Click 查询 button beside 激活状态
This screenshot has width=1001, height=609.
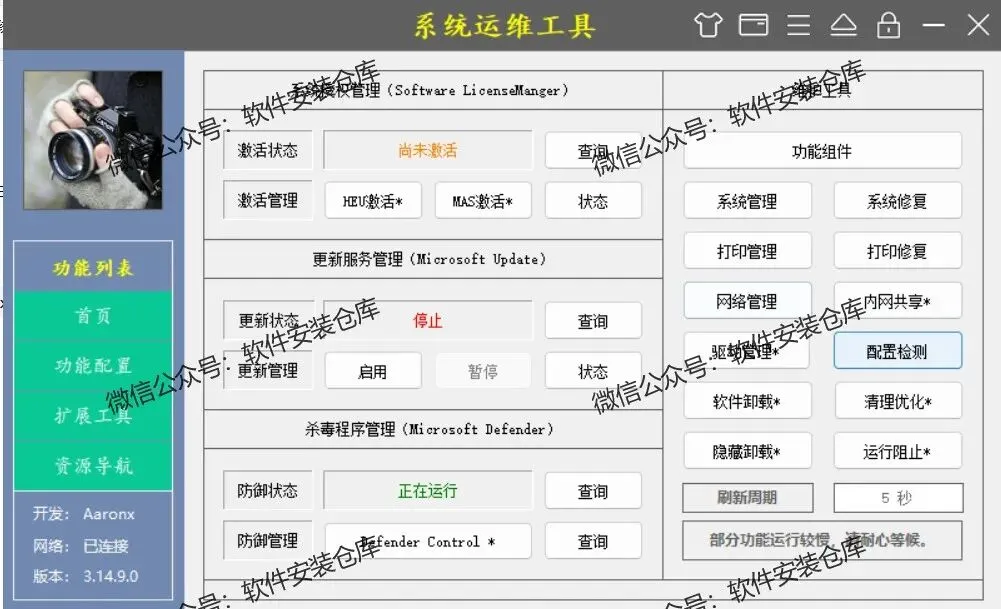pos(593,151)
